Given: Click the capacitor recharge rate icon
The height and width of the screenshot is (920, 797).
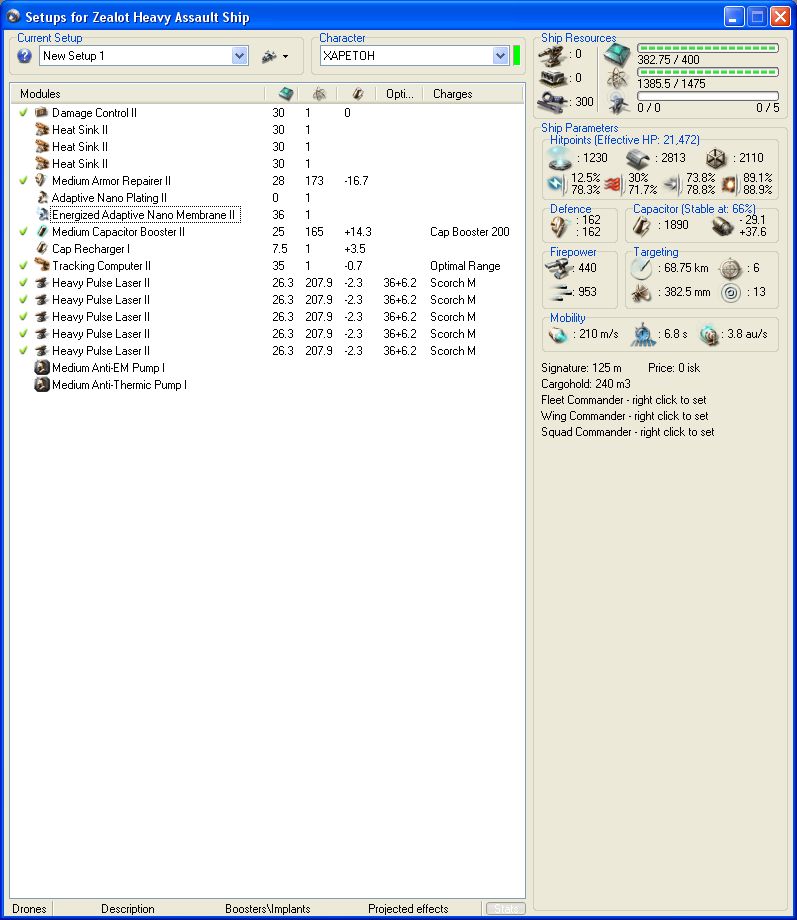Looking at the screenshot, I should [722, 226].
